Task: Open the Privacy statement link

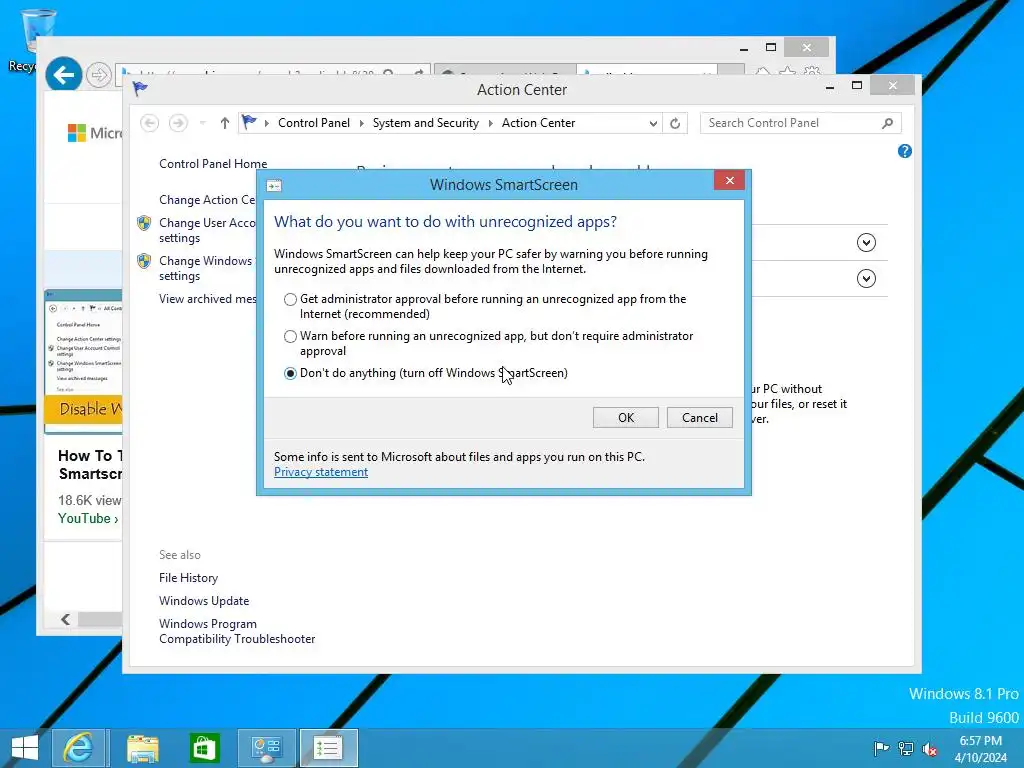Action: tap(321, 472)
